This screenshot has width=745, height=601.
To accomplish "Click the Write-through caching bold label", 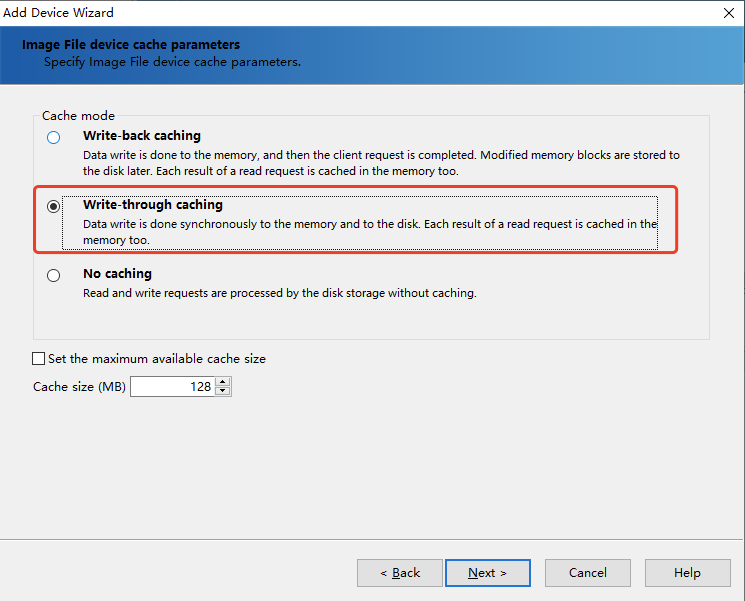I will point(153,205).
